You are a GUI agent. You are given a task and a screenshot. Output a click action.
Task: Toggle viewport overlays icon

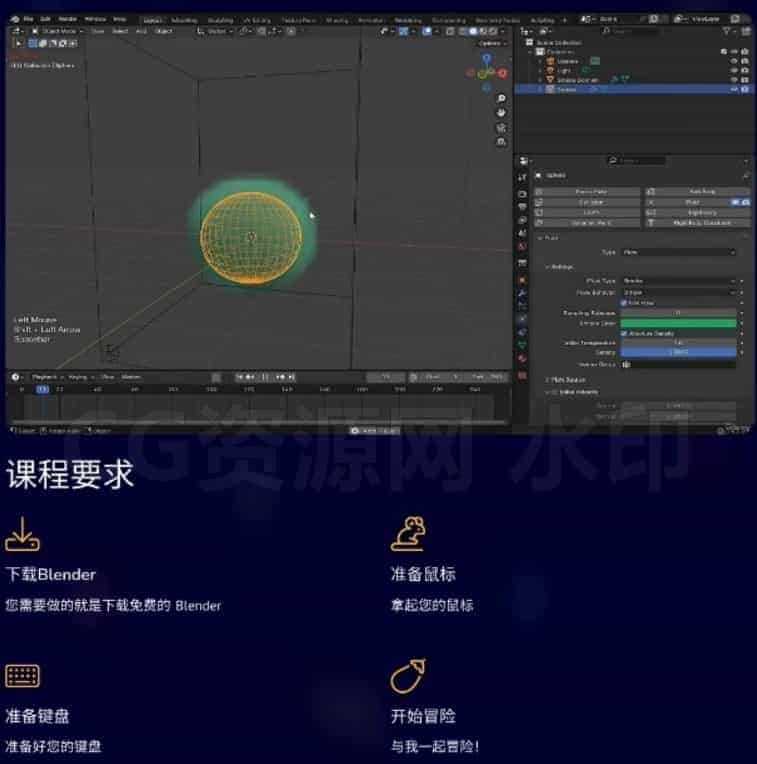click(427, 31)
